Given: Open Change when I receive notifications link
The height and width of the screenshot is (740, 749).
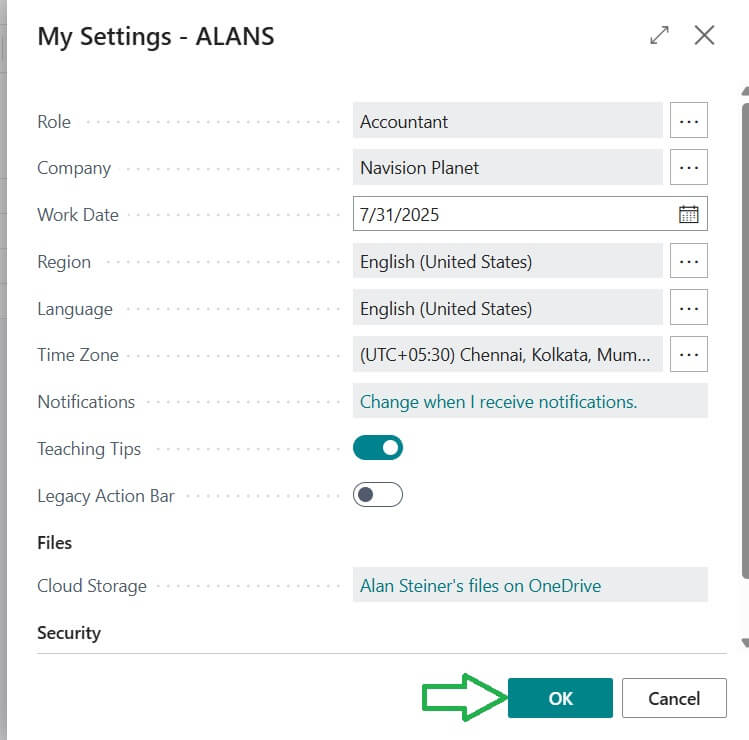Looking at the screenshot, I should tap(498, 401).
